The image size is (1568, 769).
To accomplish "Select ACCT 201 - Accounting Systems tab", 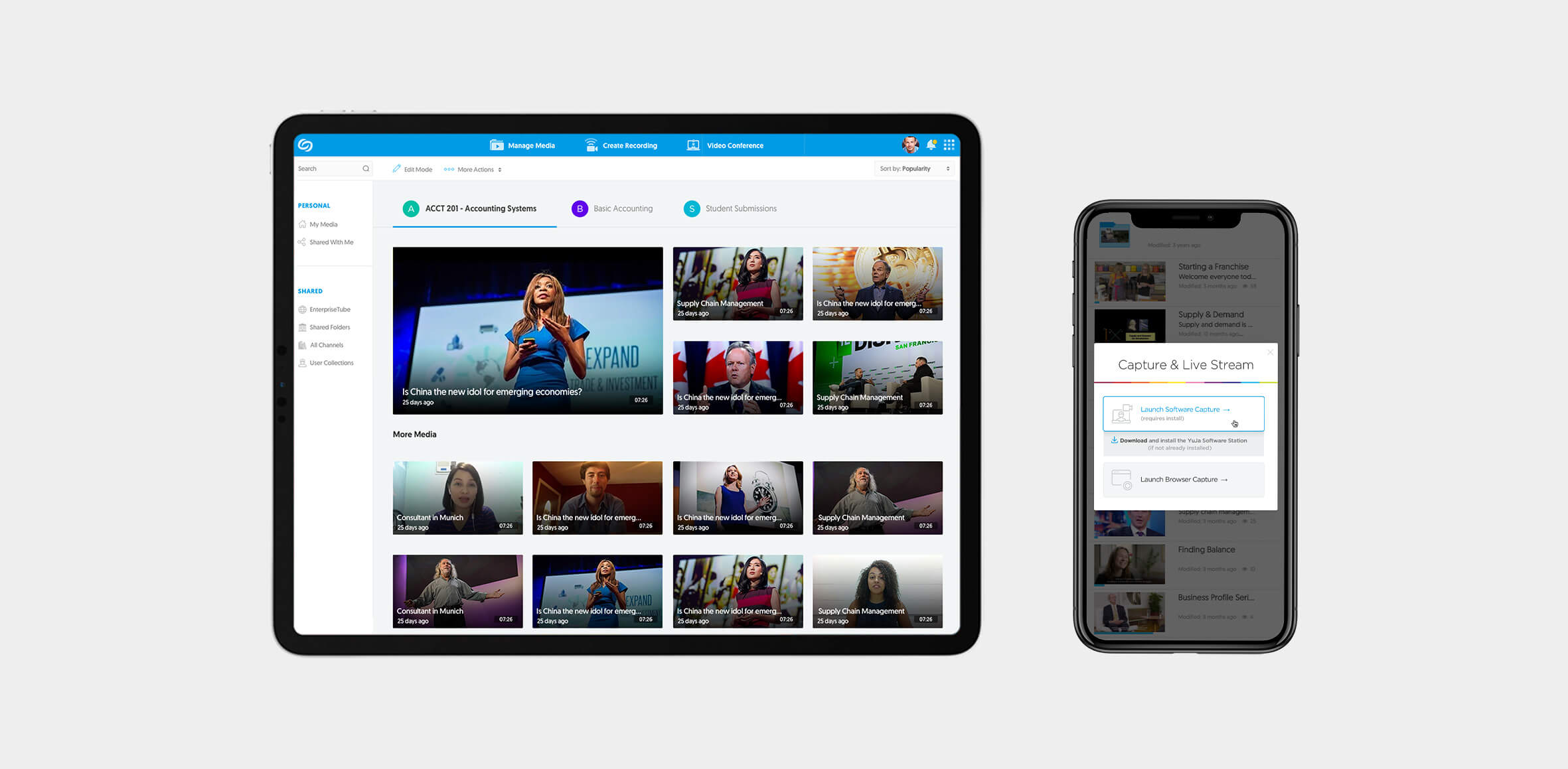I will (x=475, y=209).
